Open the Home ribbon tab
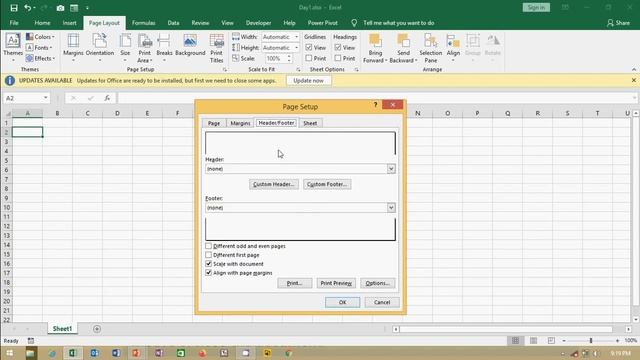Screen dimensions: 640x360 42,23
